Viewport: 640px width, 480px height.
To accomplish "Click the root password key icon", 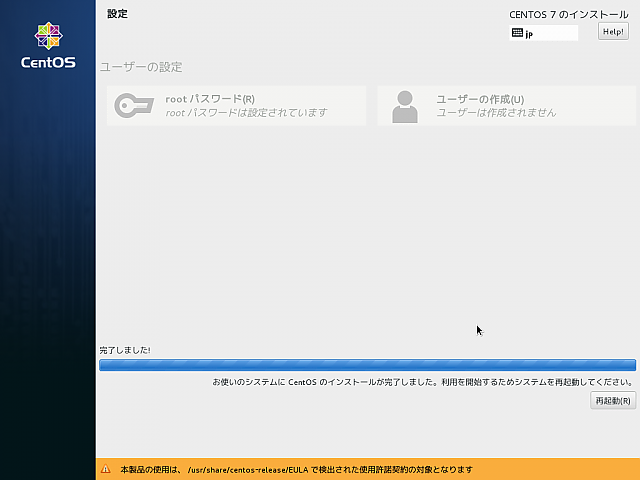I will coord(134,105).
